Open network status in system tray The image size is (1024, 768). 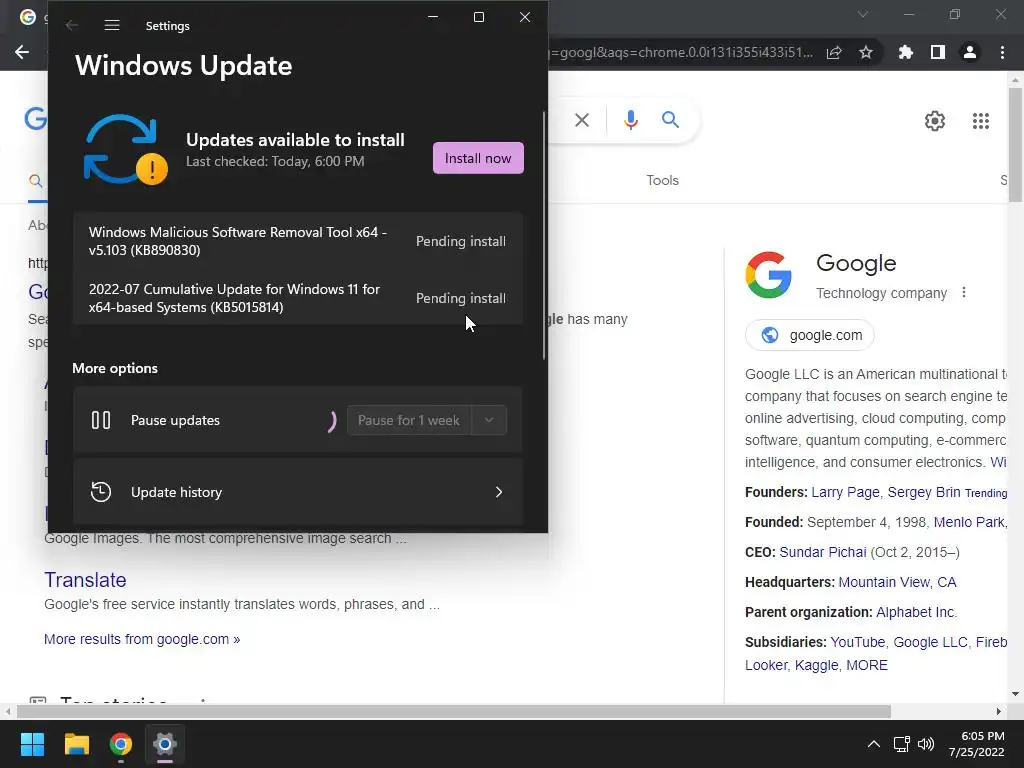(x=902, y=744)
